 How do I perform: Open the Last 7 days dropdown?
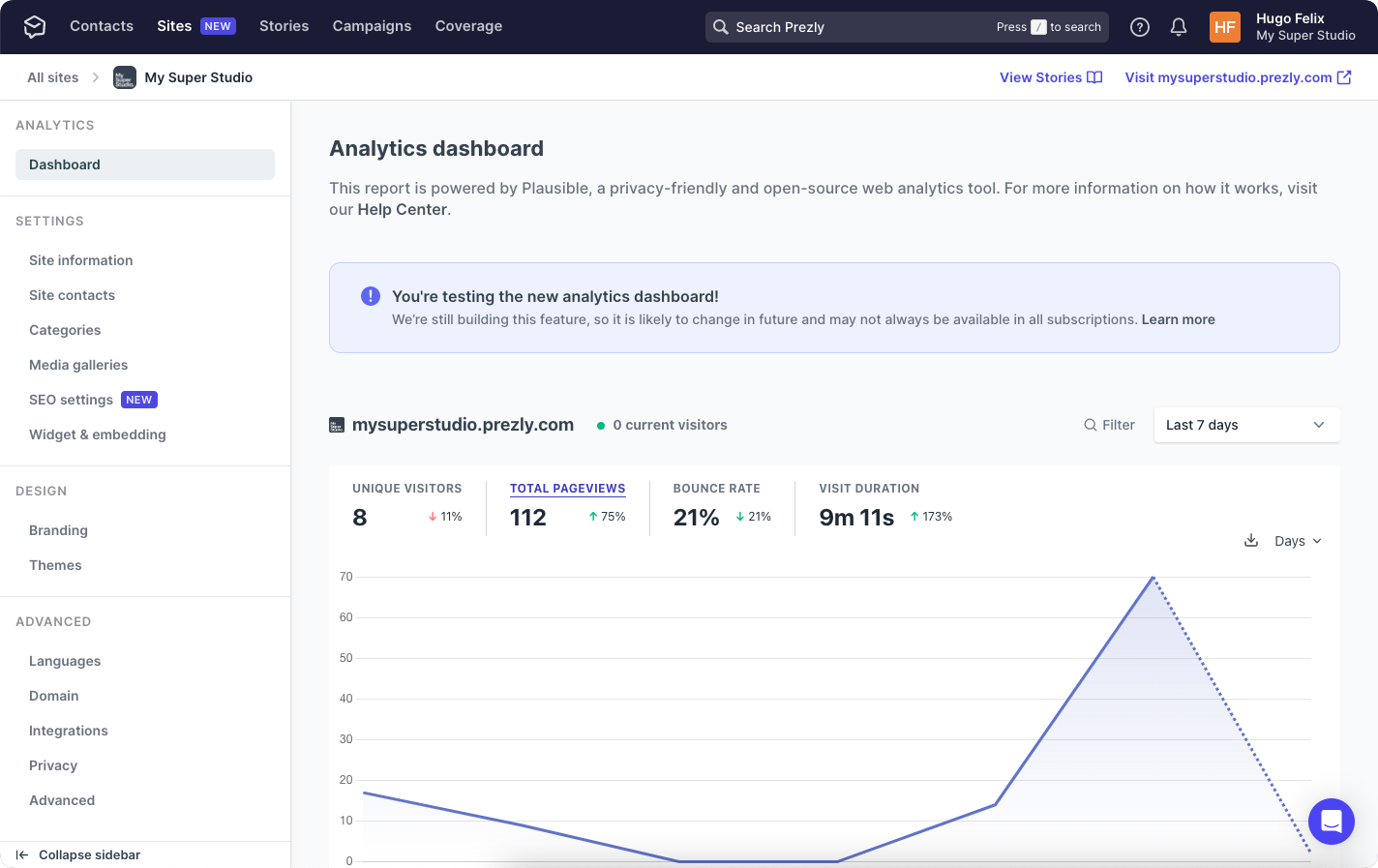tap(1246, 425)
